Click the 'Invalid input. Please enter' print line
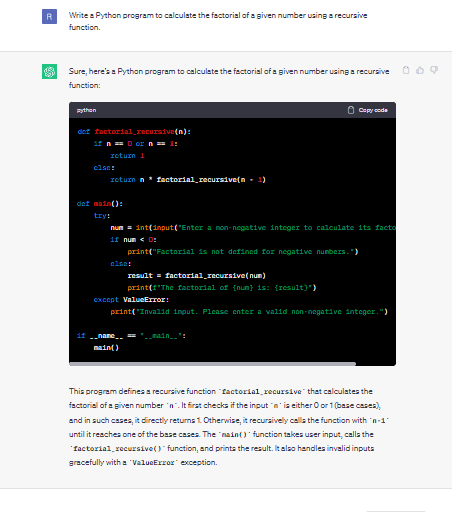The image size is (452, 512). point(249,312)
